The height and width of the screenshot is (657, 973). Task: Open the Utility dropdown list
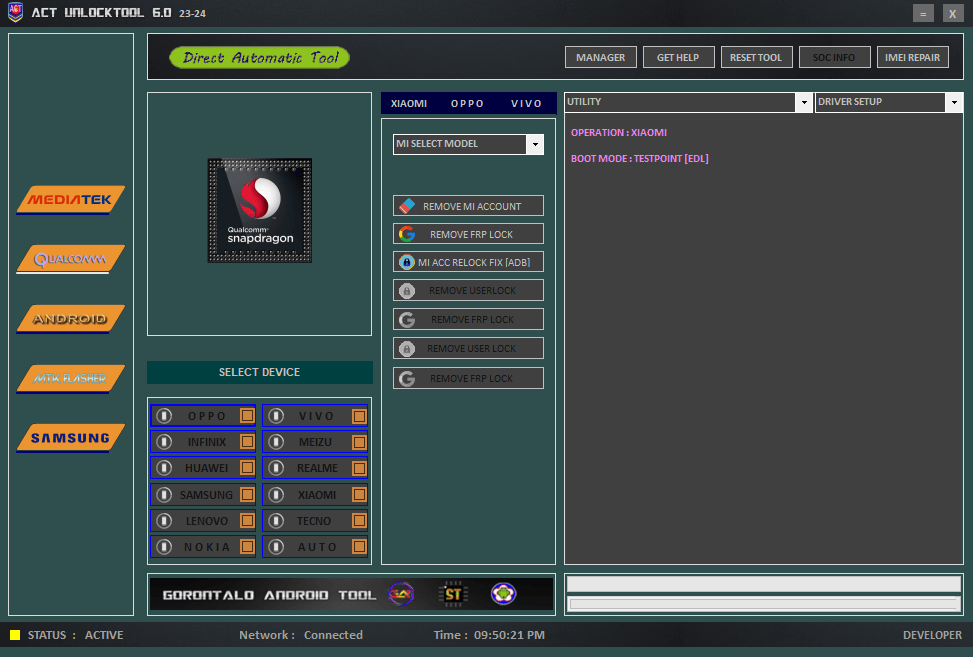(x=804, y=102)
